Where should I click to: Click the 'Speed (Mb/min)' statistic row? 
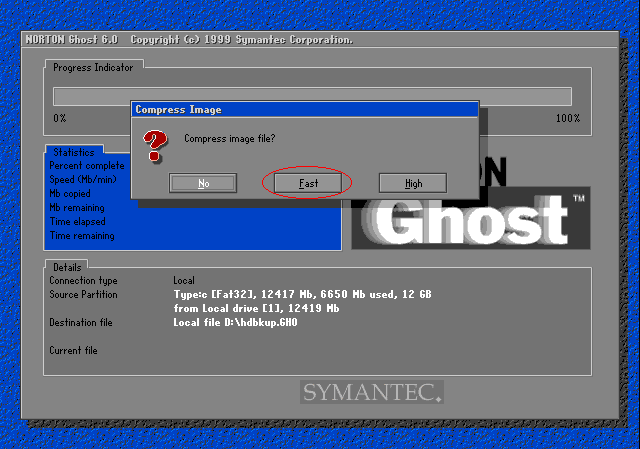[83, 179]
